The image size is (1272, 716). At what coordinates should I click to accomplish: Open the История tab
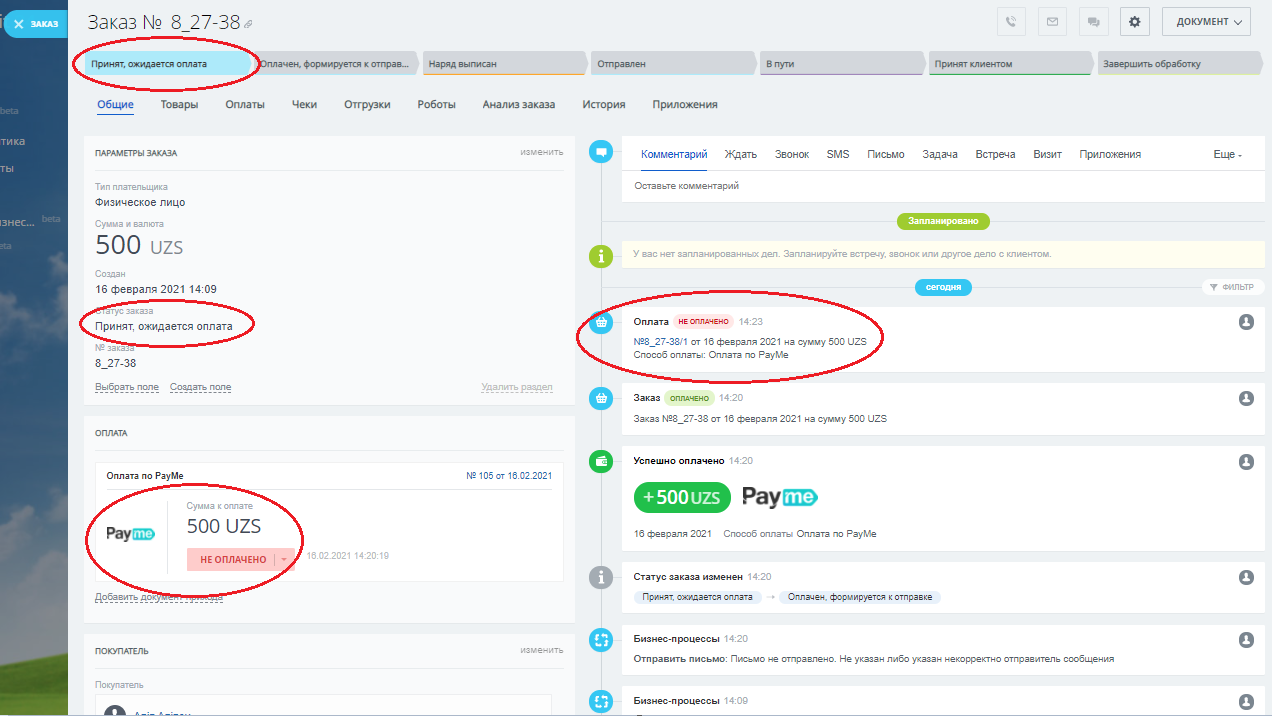pos(604,105)
